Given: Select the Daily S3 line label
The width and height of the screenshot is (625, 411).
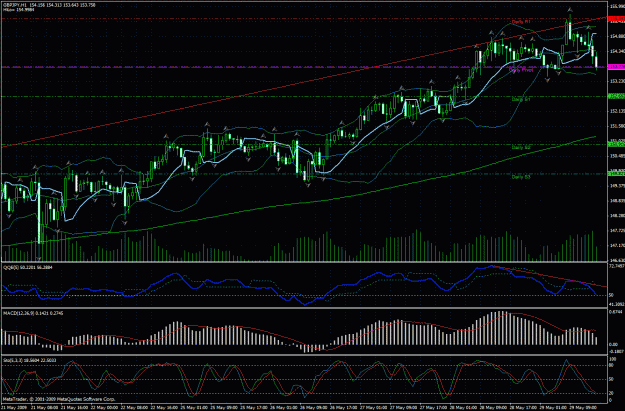Looking at the screenshot, I should [x=521, y=177].
